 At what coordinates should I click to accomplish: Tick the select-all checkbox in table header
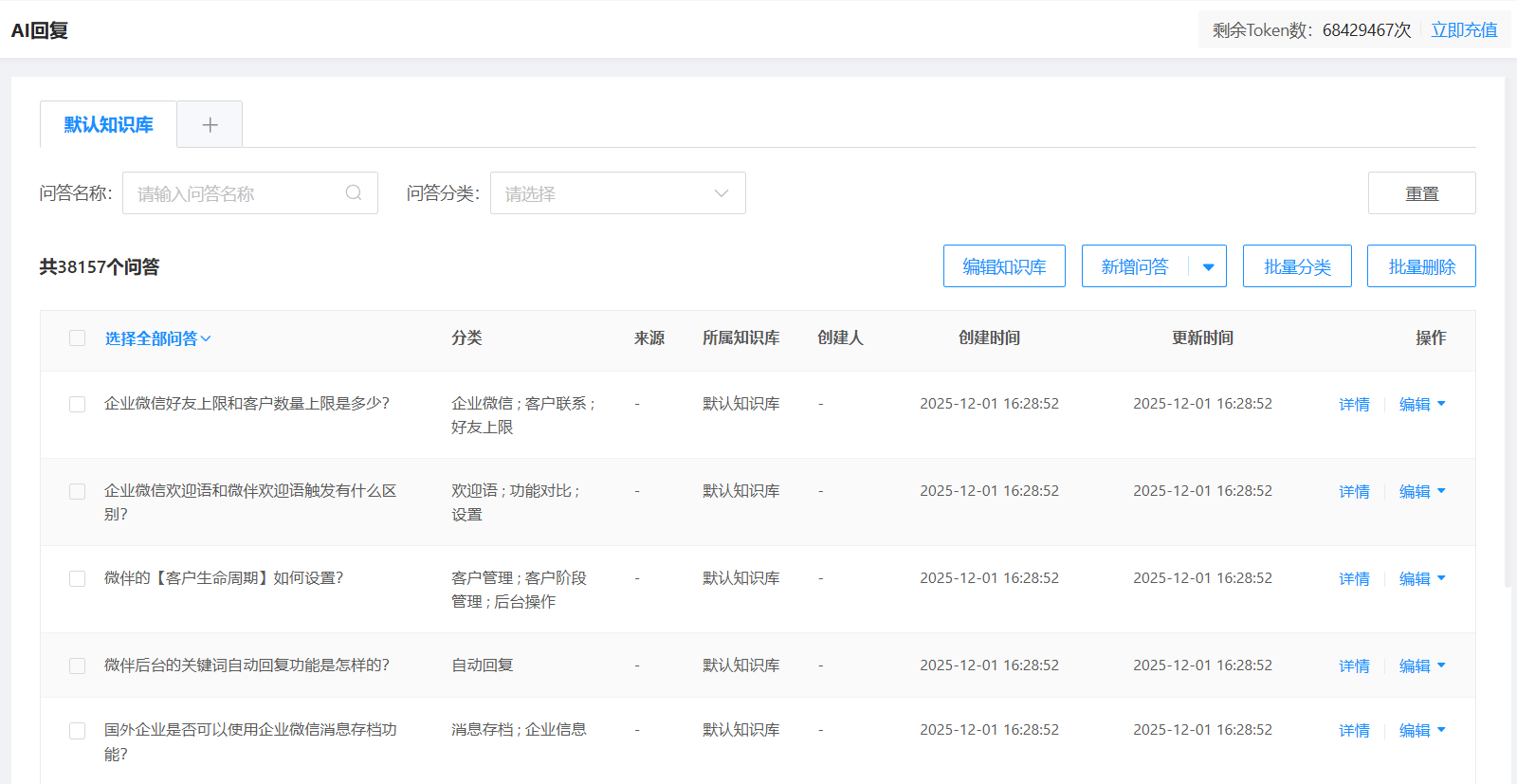(78, 338)
